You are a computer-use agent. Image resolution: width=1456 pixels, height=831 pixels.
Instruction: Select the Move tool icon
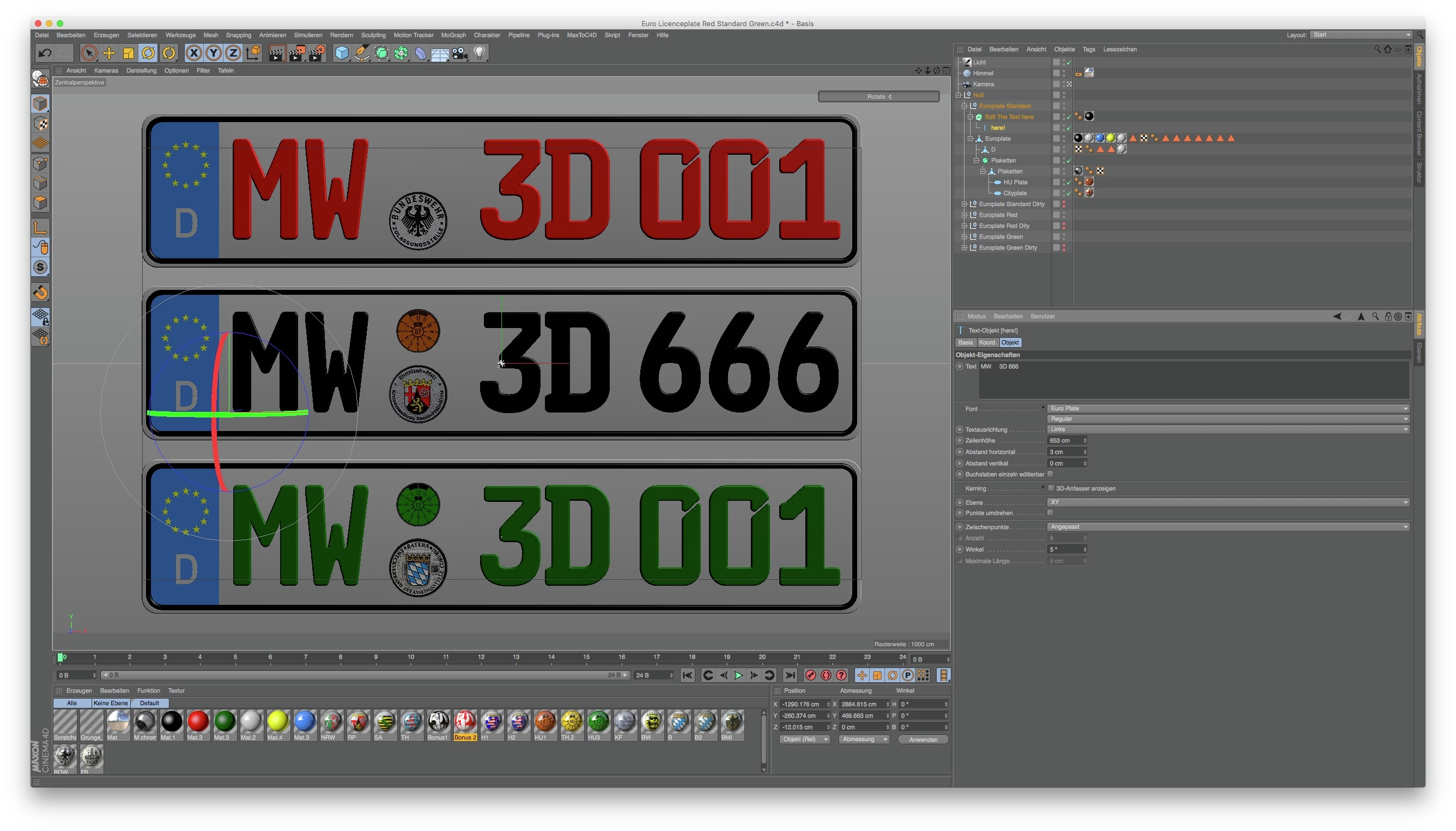click(x=108, y=53)
